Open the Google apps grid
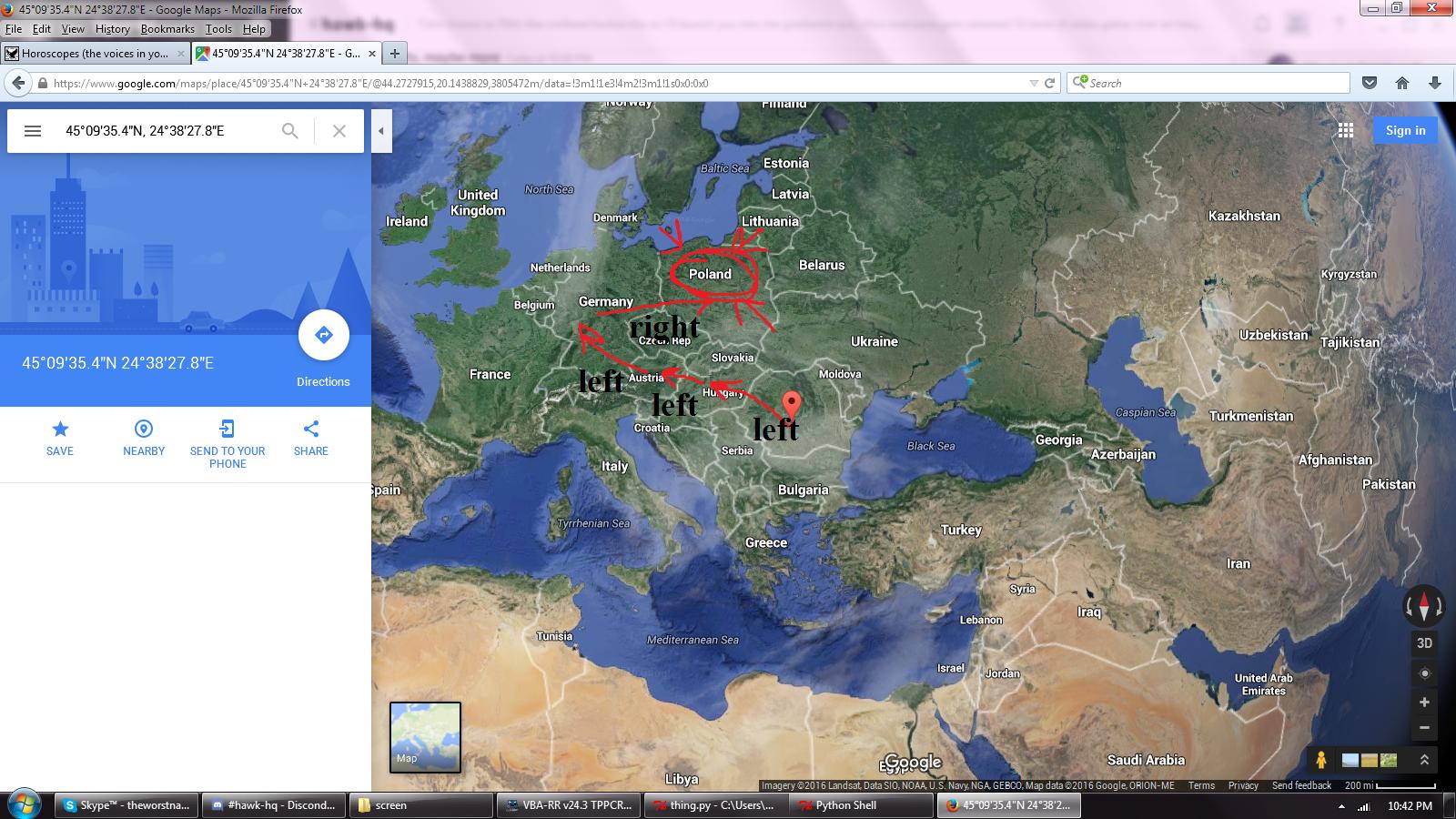This screenshot has height=819, width=1456. pyautogui.click(x=1346, y=130)
